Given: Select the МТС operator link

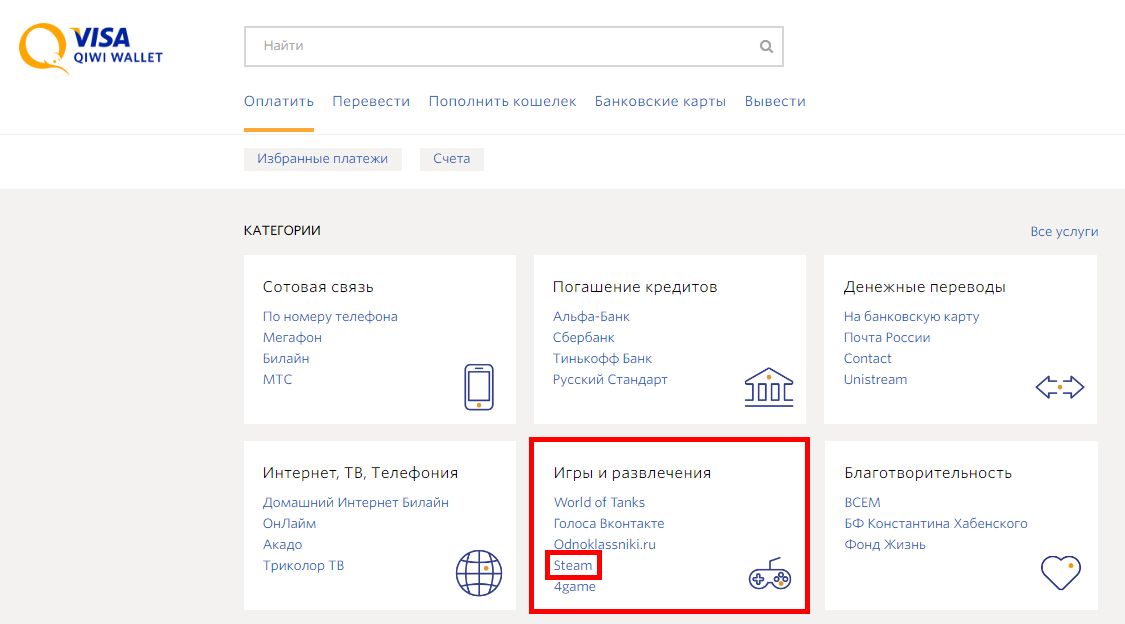Looking at the screenshot, I should 277,379.
